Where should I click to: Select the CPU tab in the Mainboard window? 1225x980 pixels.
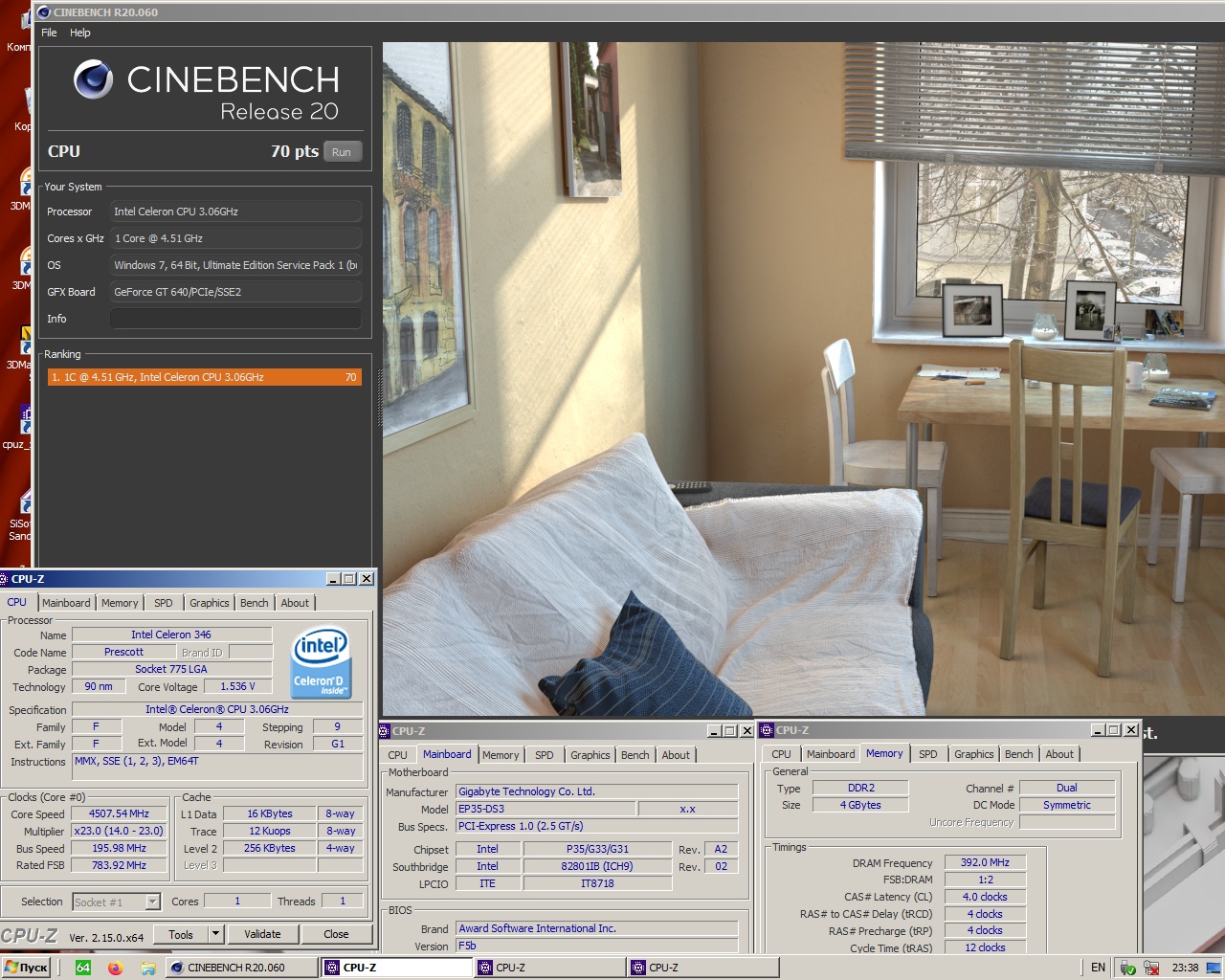(397, 755)
